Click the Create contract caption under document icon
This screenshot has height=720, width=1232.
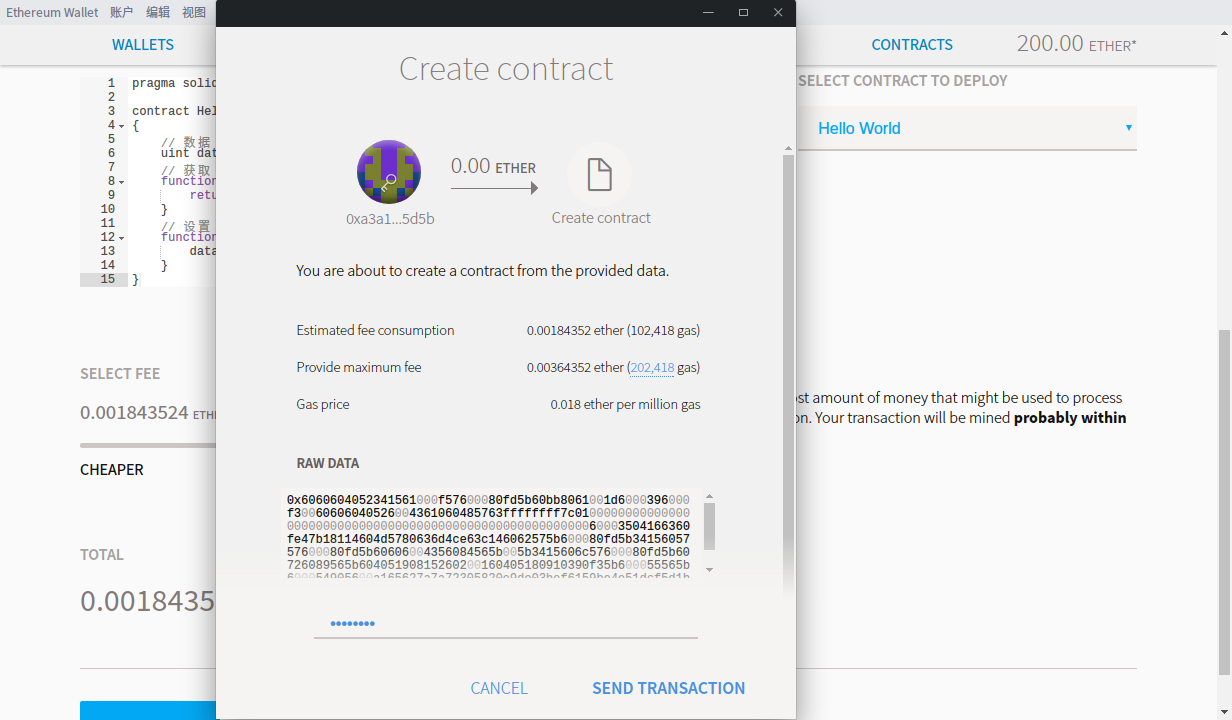click(x=601, y=218)
